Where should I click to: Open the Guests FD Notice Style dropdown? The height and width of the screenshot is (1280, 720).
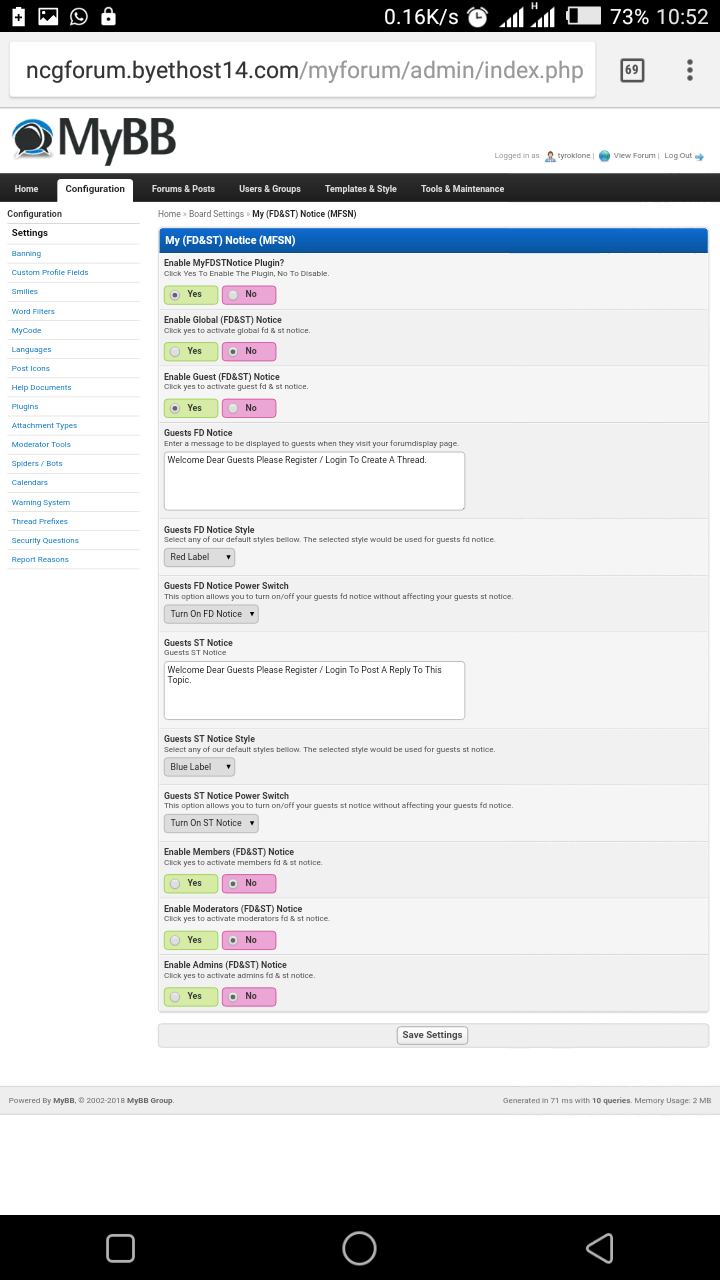click(x=199, y=557)
